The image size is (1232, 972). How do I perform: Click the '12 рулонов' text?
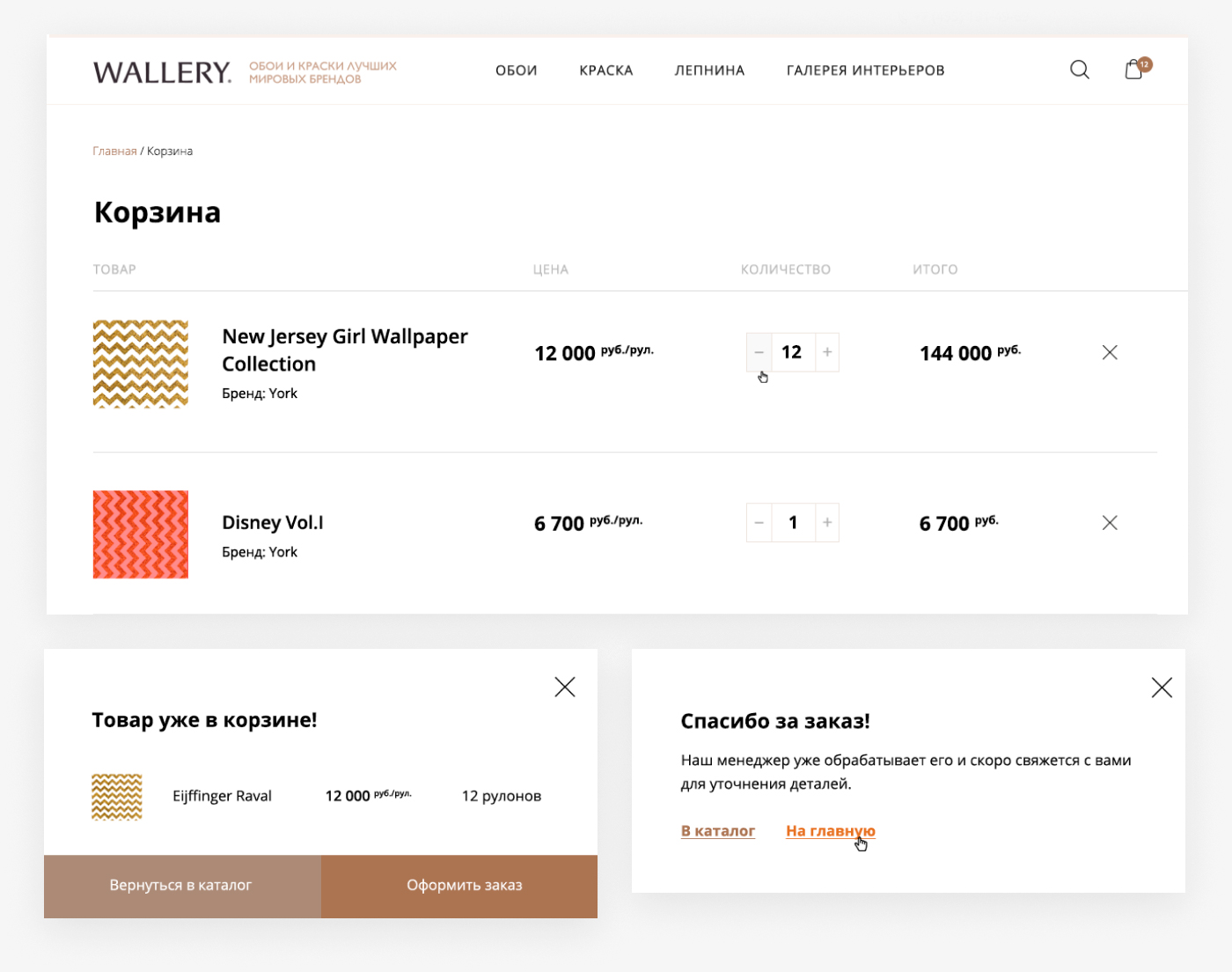pos(502,796)
